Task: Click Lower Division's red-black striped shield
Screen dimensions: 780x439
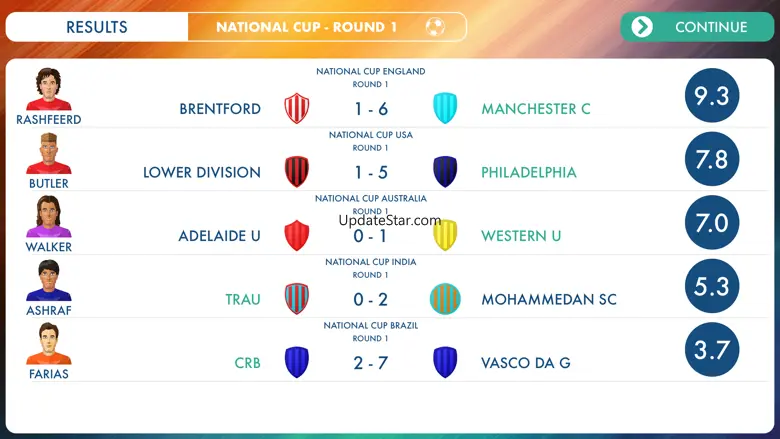Action: [x=297, y=172]
